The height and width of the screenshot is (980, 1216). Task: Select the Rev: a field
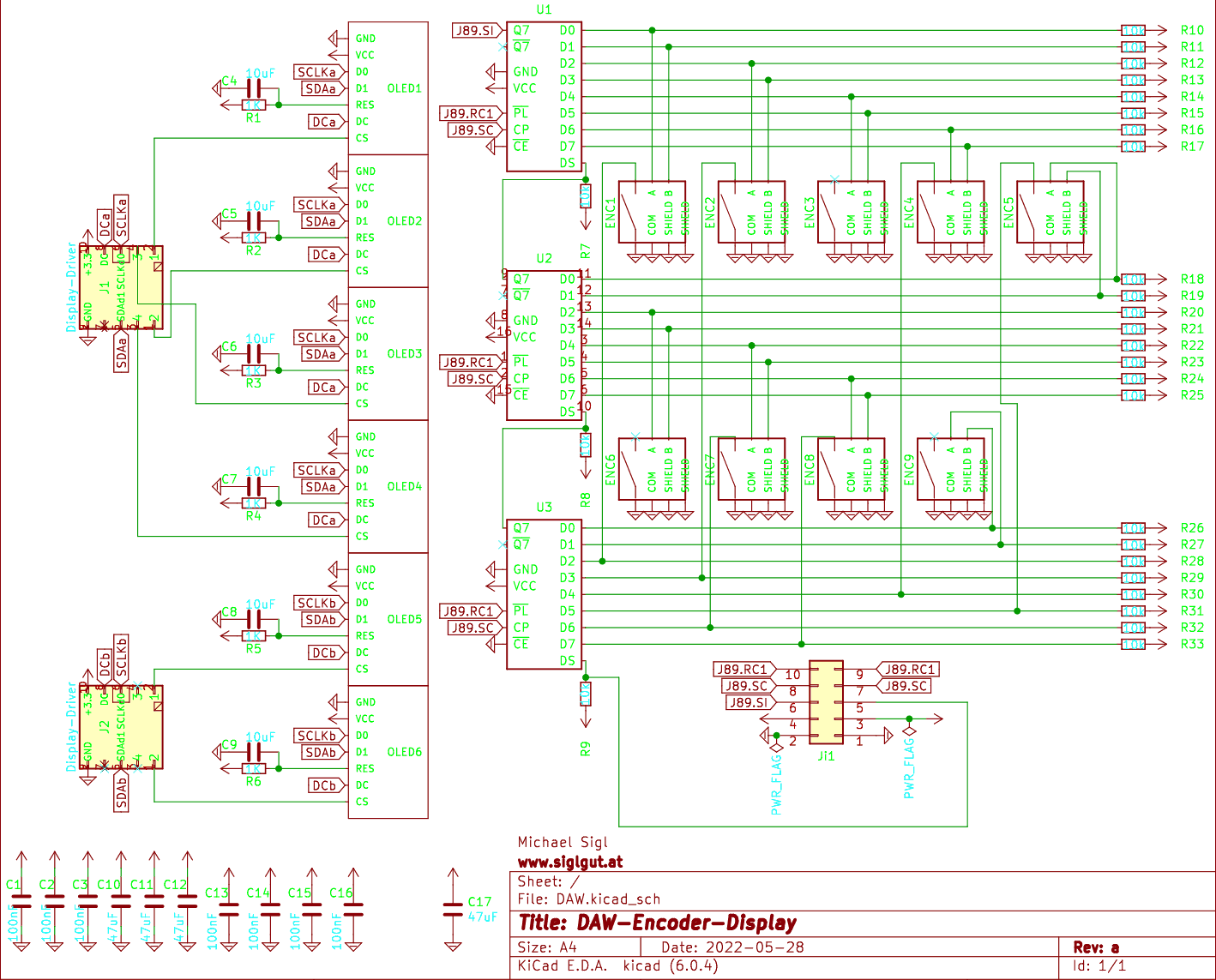click(x=1096, y=947)
